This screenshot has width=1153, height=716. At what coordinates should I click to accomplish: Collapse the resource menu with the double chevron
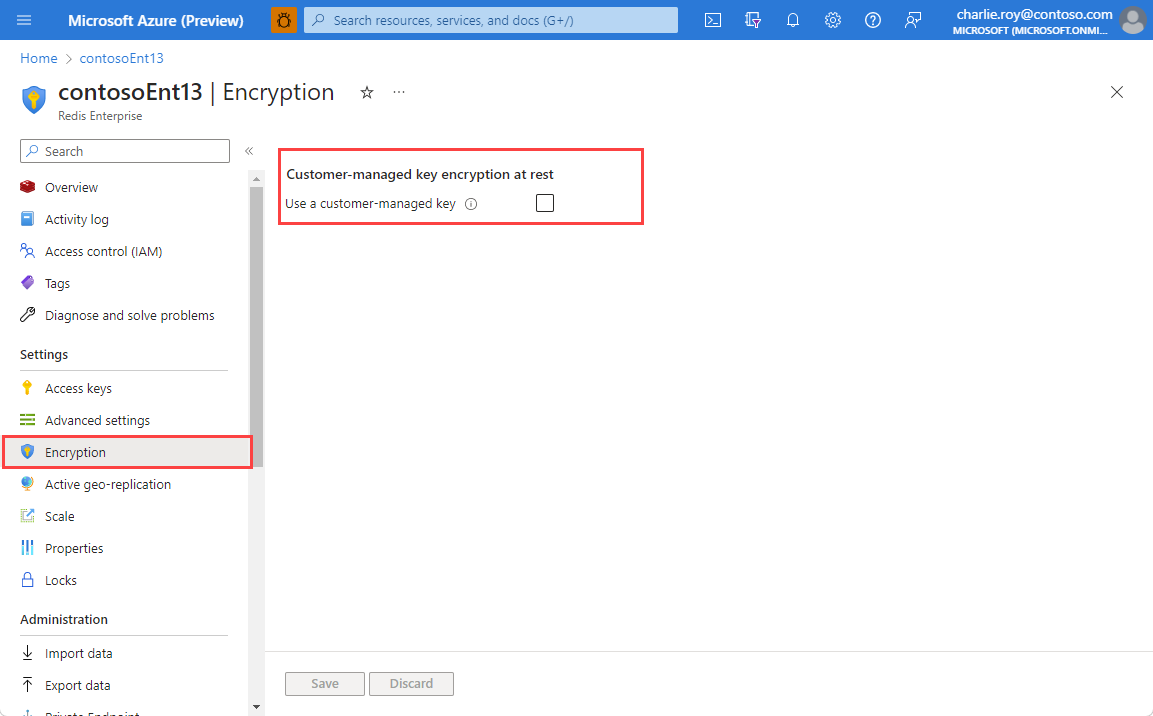point(249,151)
